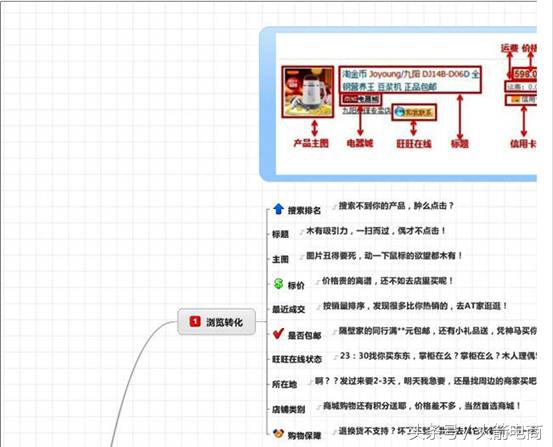Select the 搜索排名 topic

tap(304, 211)
